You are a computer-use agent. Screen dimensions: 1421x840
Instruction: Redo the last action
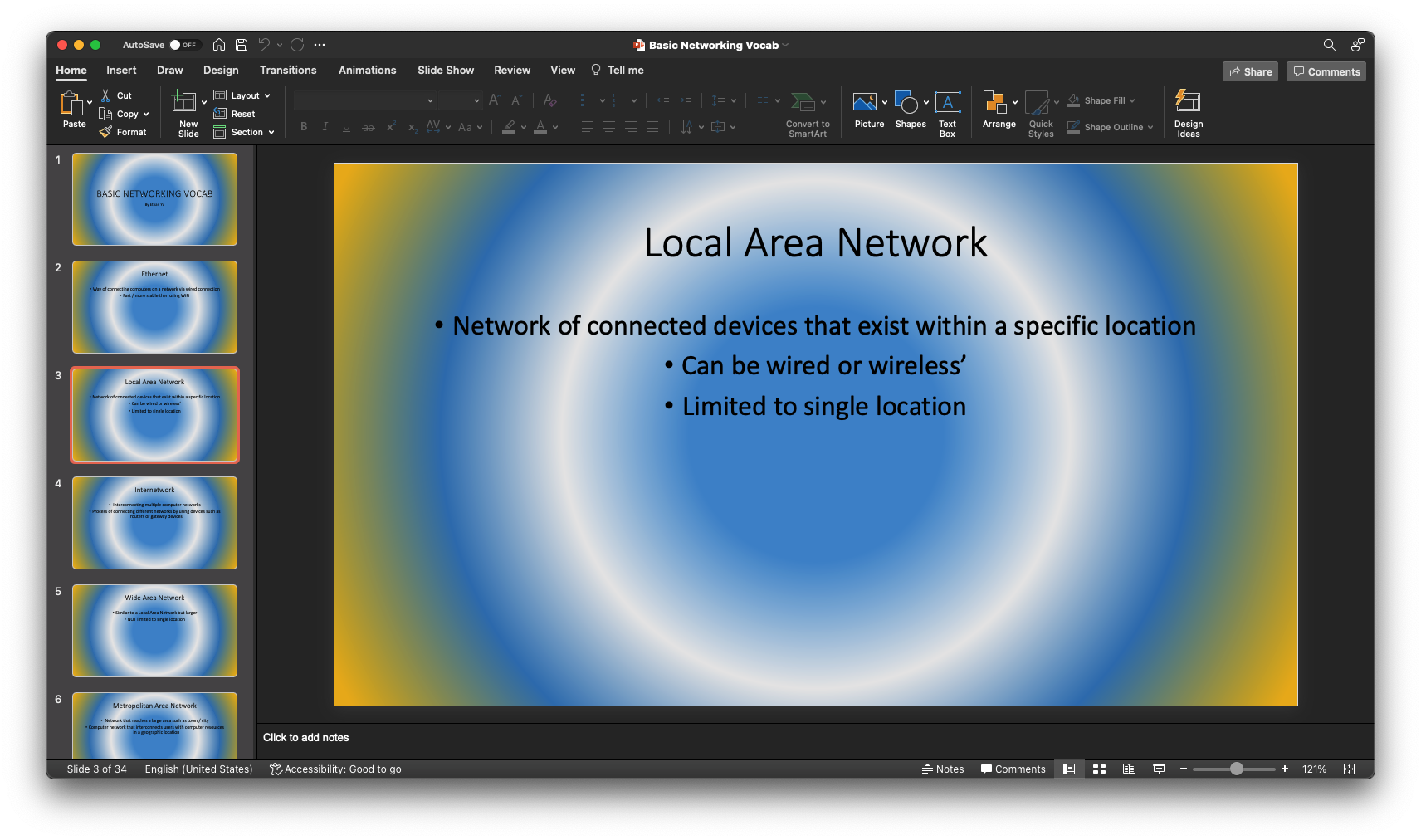[297, 45]
